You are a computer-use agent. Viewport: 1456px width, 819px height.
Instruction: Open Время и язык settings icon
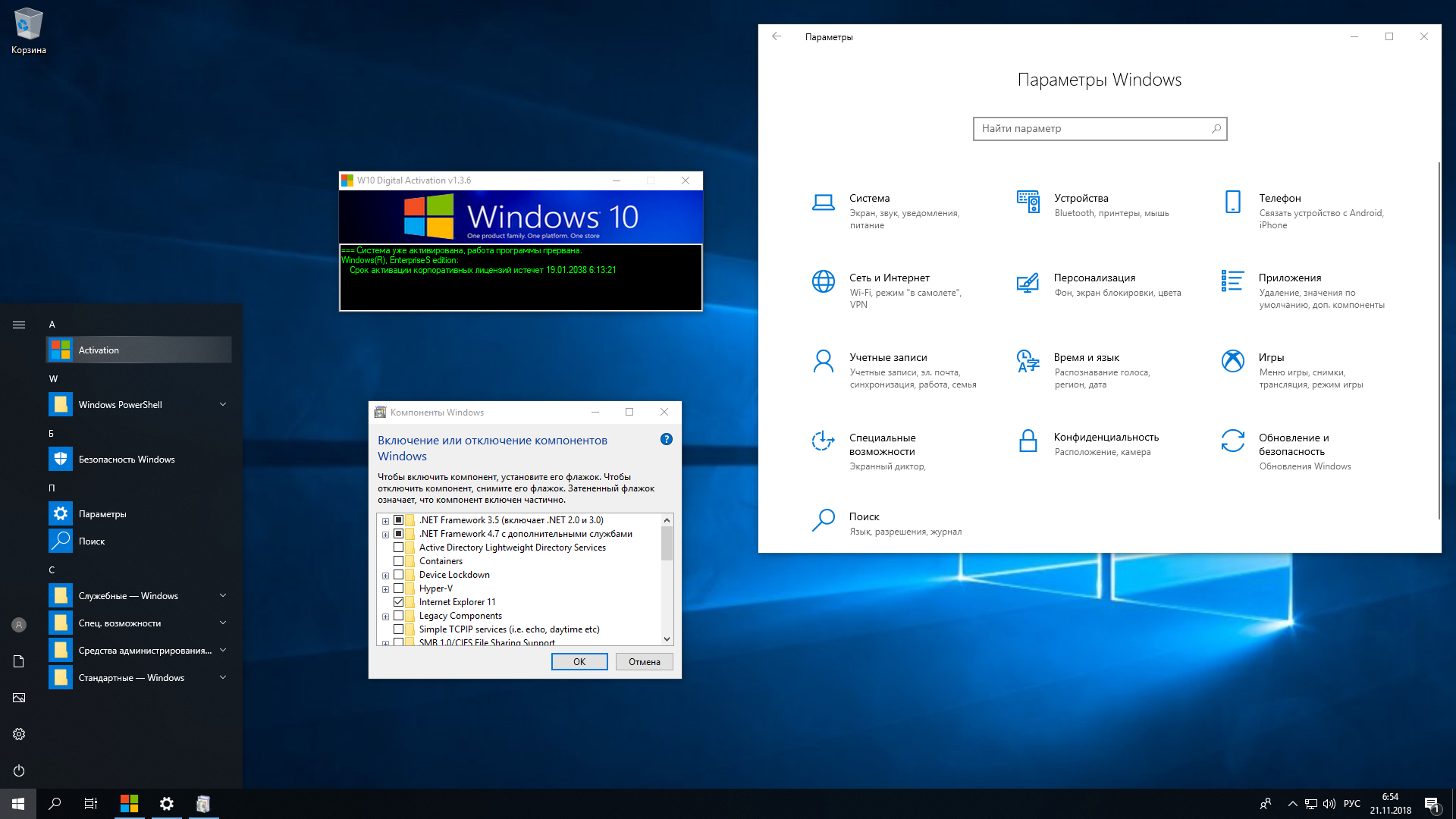coord(1028,361)
